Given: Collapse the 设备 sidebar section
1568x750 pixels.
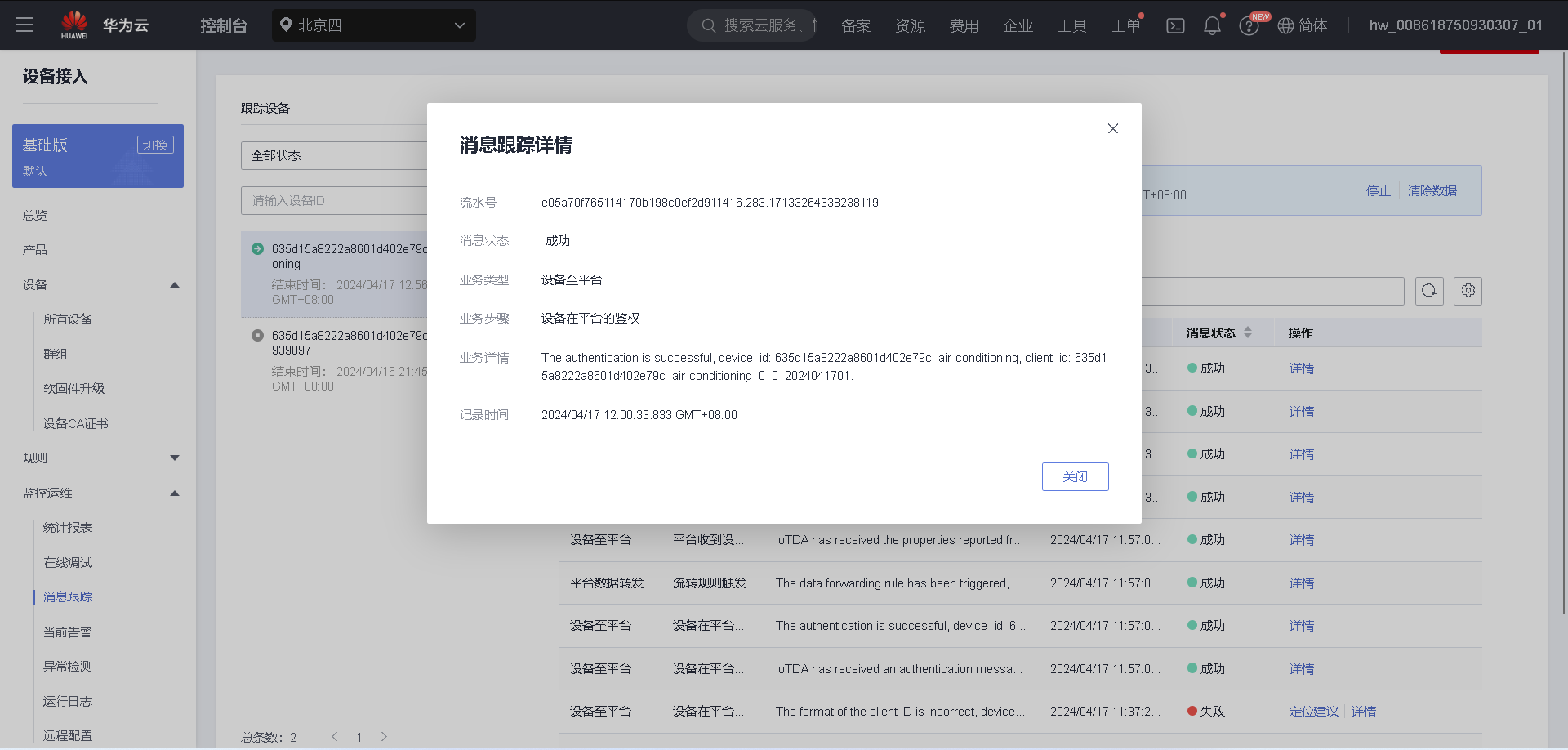Looking at the screenshot, I should [174, 284].
